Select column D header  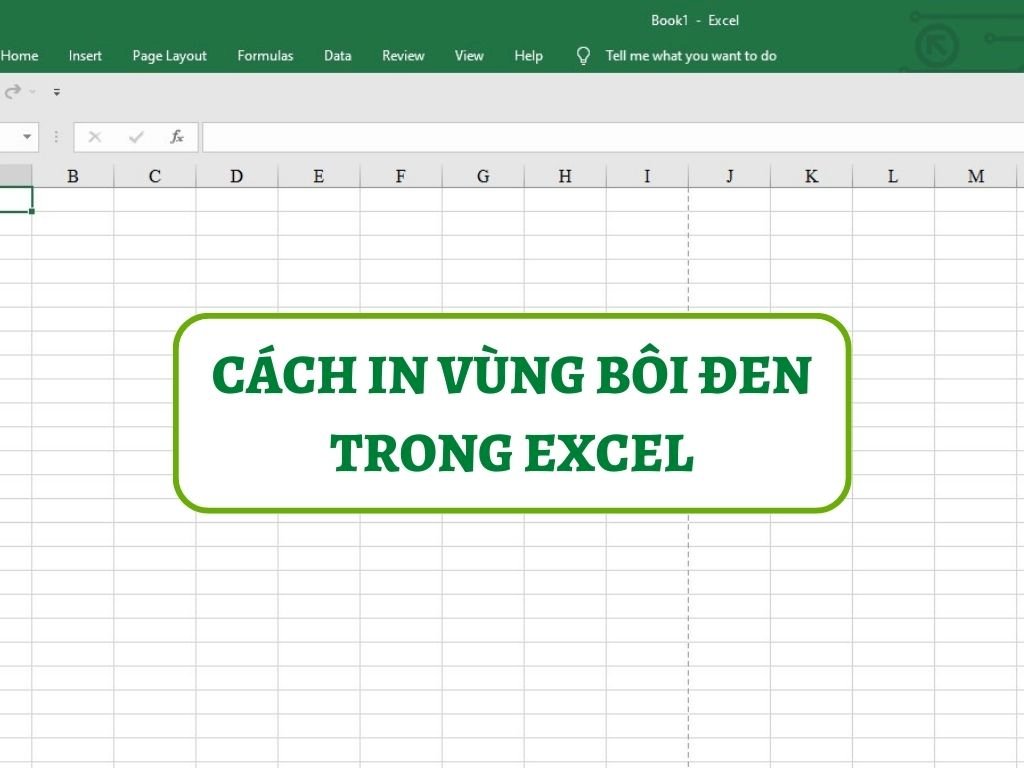(x=237, y=176)
